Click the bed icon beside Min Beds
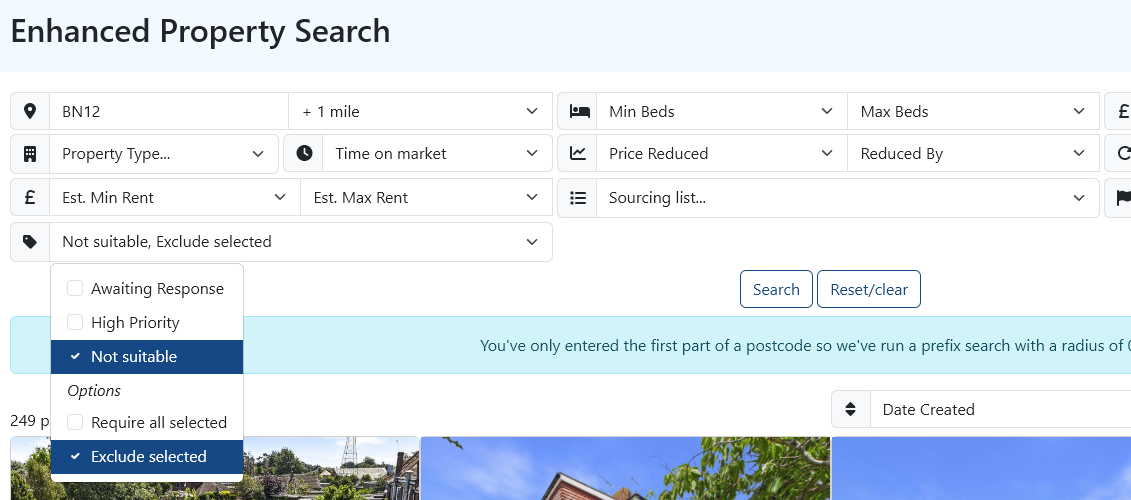The width and height of the screenshot is (1131, 500). [579, 111]
